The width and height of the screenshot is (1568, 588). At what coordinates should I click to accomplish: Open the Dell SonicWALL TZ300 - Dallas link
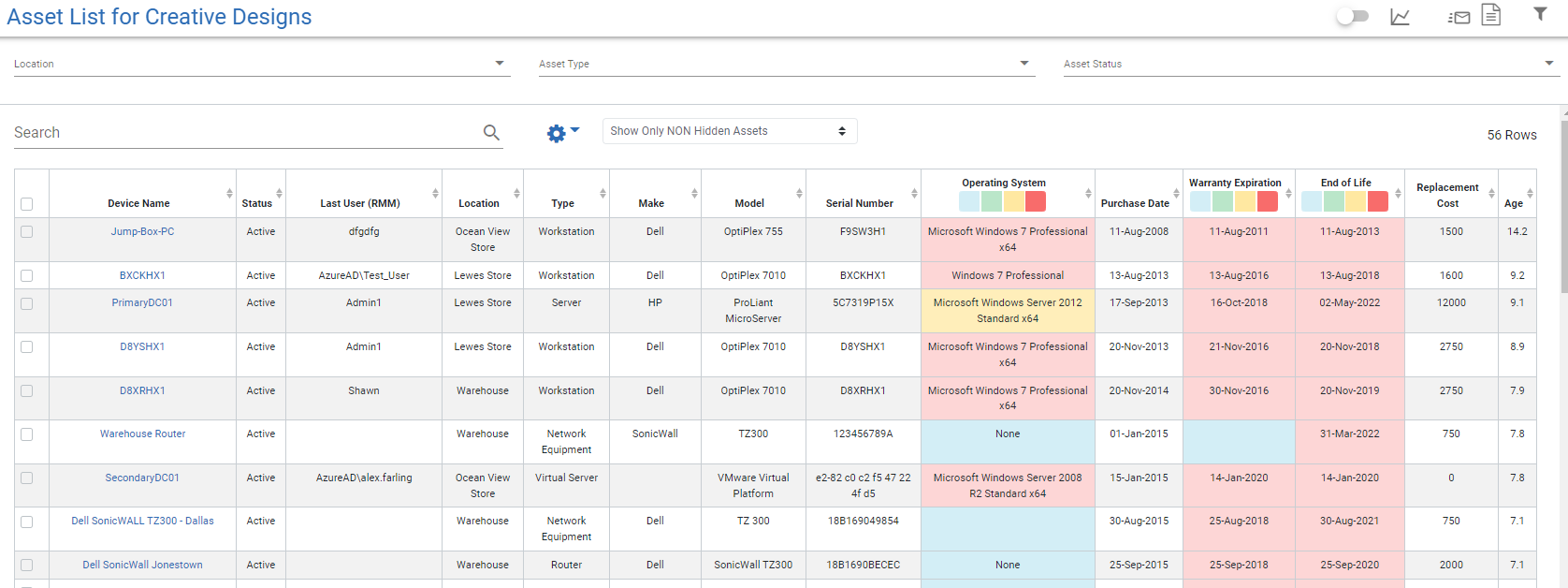point(142,521)
